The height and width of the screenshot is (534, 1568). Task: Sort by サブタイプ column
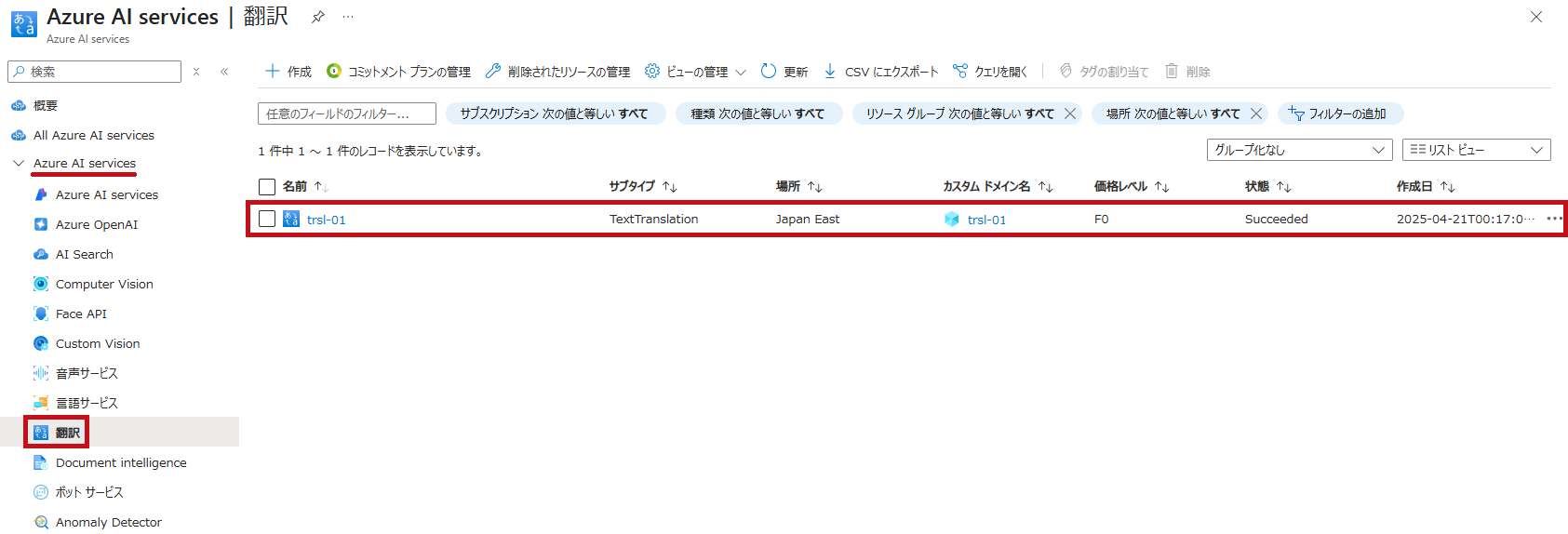tap(643, 187)
